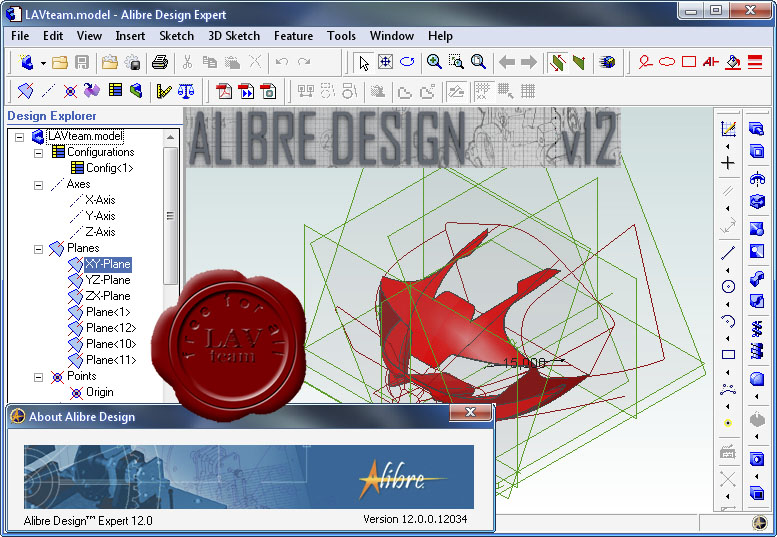
Task: Click the Extrude Boss feature icon
Action: pos(756,129)
